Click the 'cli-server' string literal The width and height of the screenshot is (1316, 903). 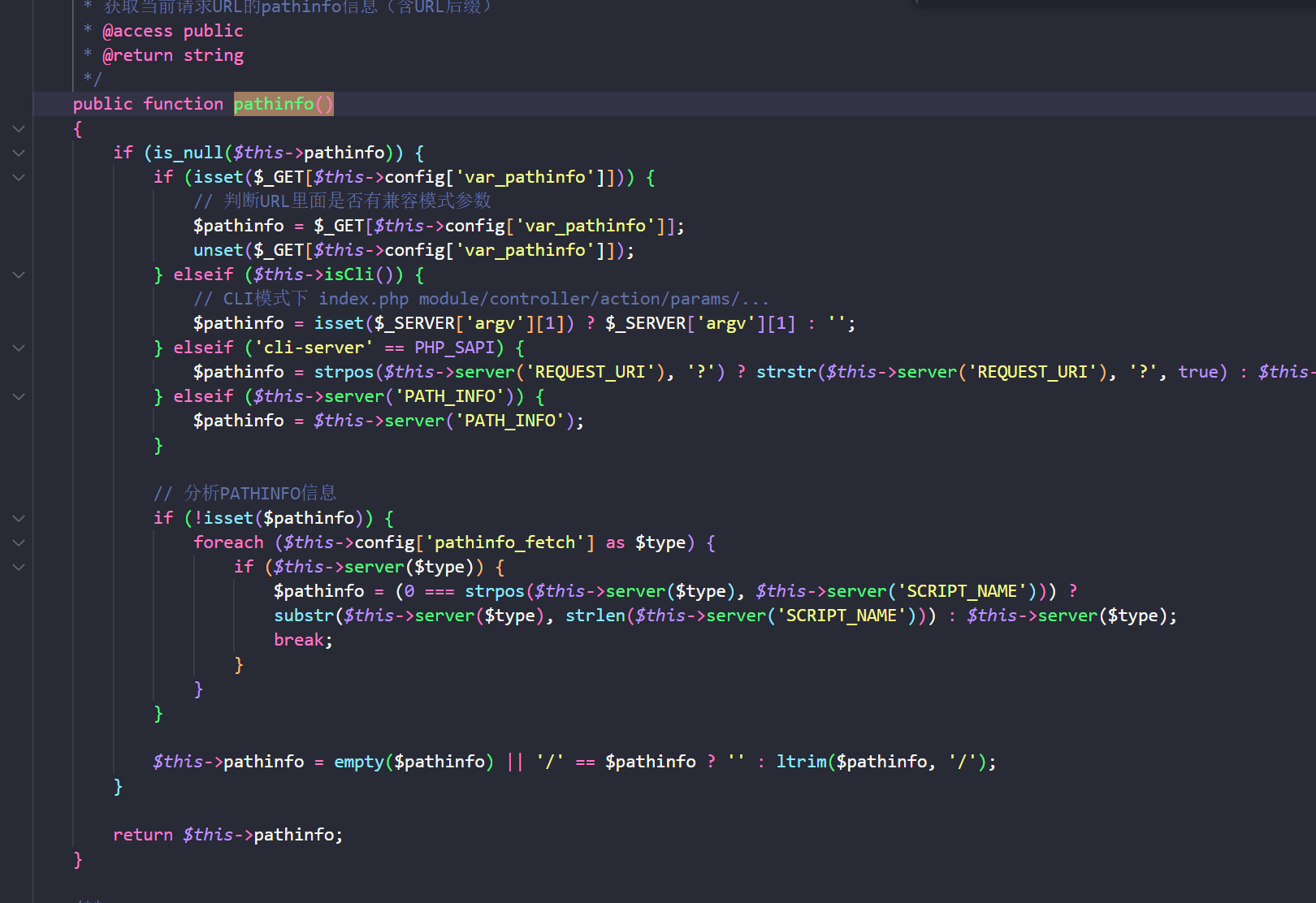[x=314, y=348]
